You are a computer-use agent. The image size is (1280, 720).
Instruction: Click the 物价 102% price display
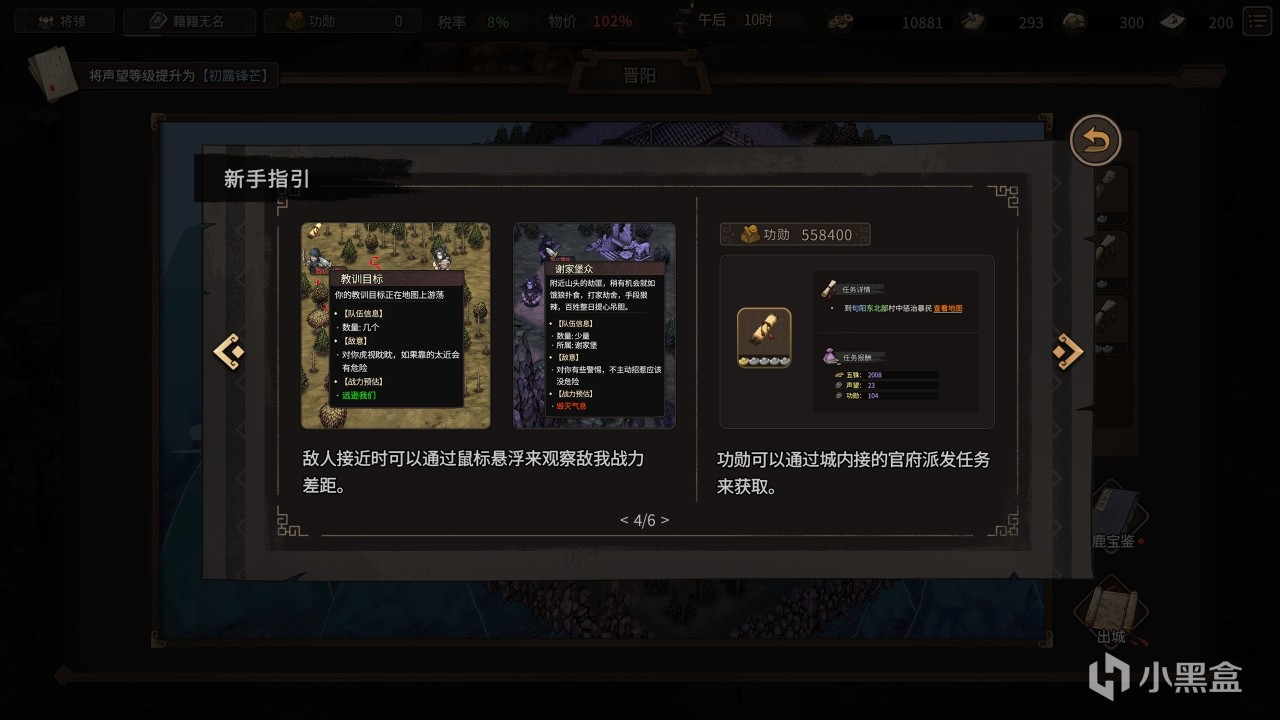point(590,21)
